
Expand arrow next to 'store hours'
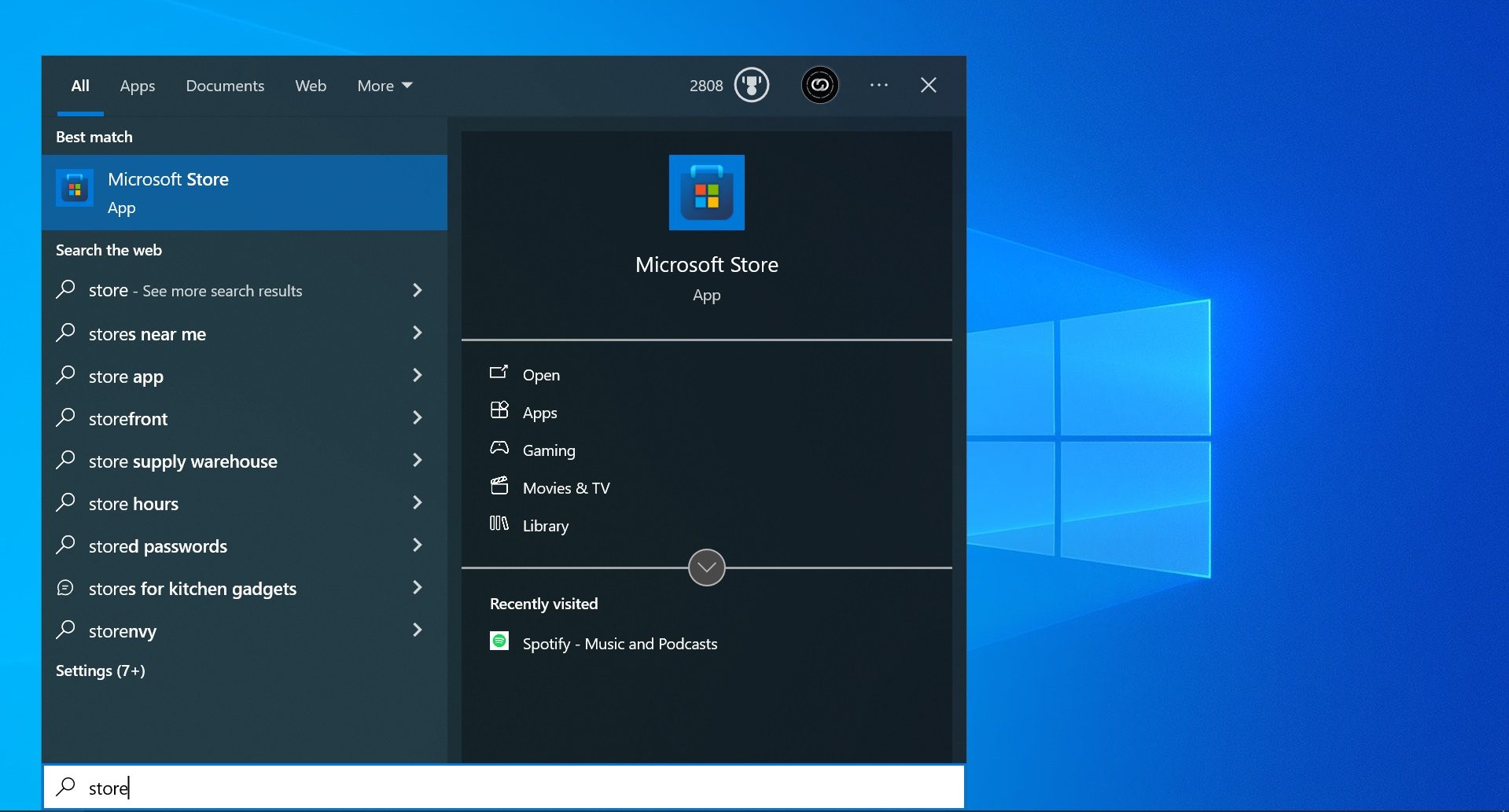click(x=418, y=502)
